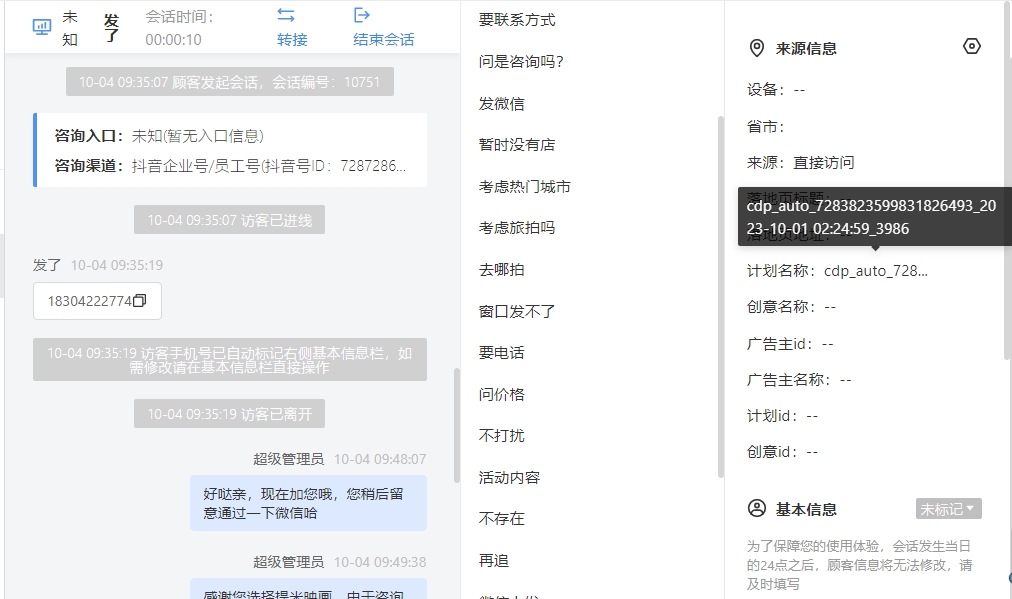Click the person icon beside 基本信息

(756, 509)
